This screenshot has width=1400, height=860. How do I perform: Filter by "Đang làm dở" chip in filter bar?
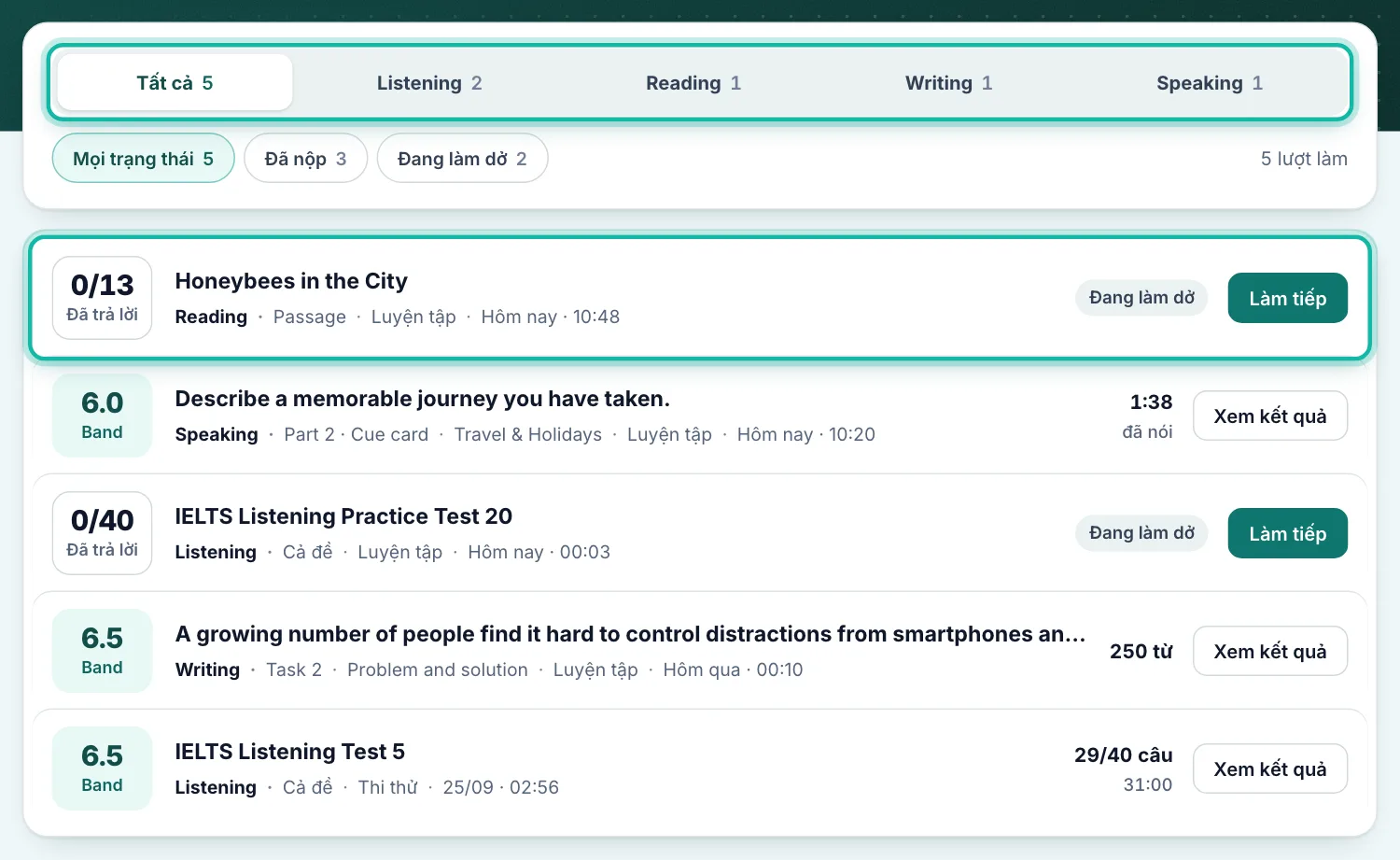pyautogui.click(x=462, y=159)
